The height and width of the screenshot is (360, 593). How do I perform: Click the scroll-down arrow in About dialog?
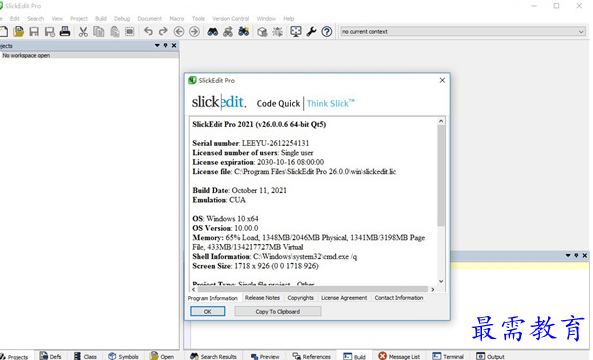(x=441, y=281)
